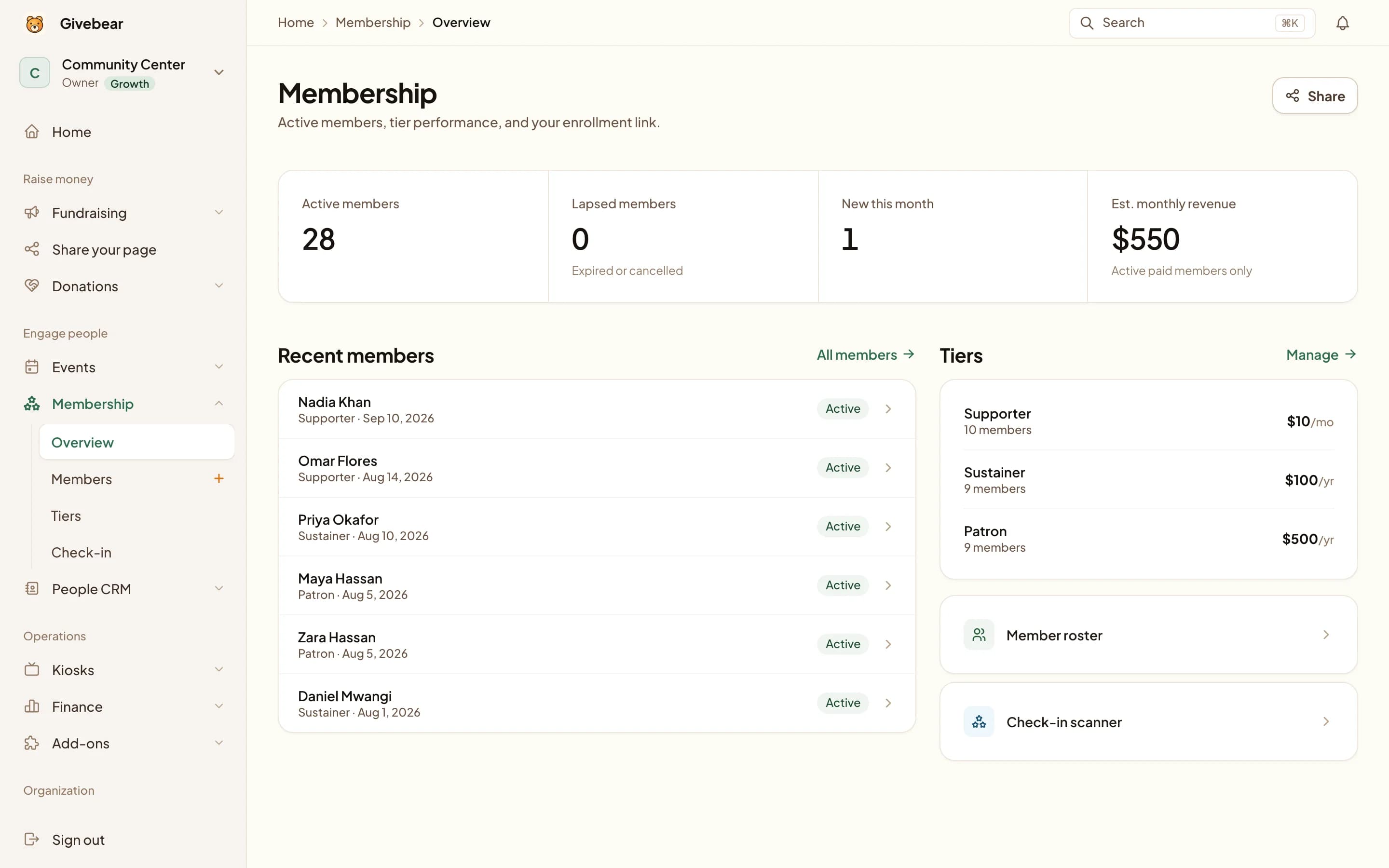Image resolution: width=1389 pixels, height=868 pixels.
Task: Click the Membership sidebar icon
Action: coord(31,404)
